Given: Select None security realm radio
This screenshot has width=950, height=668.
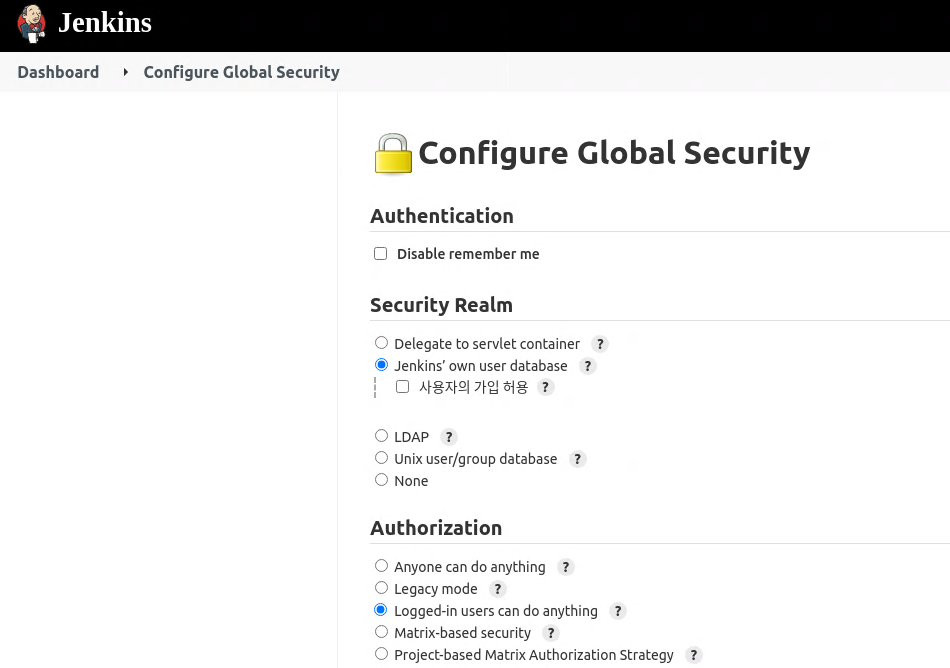Looking at the screenshot, I should tap(381, 480).
